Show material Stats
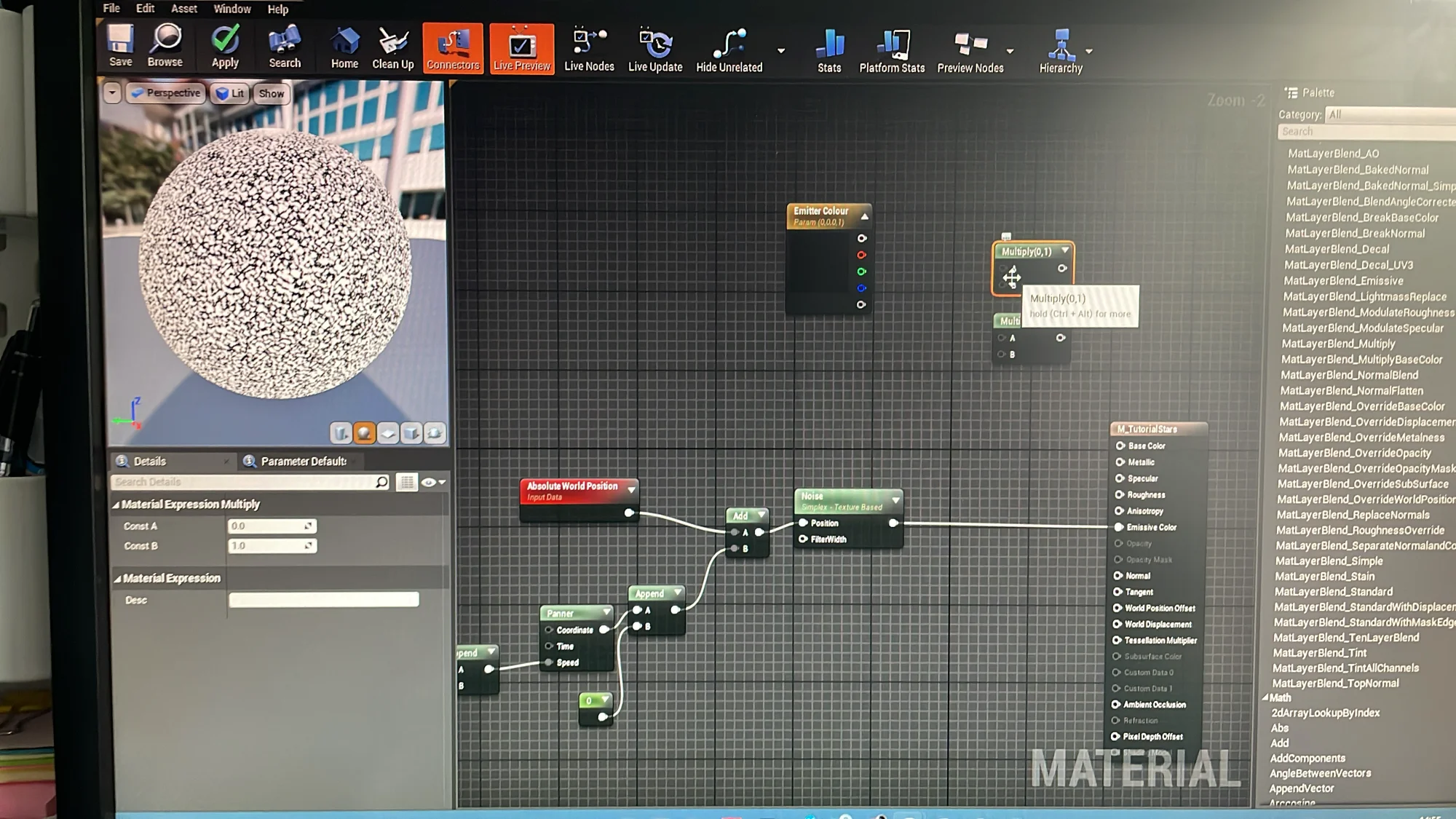Viewport: 1456px width, 819px height. tap(829, 51)
